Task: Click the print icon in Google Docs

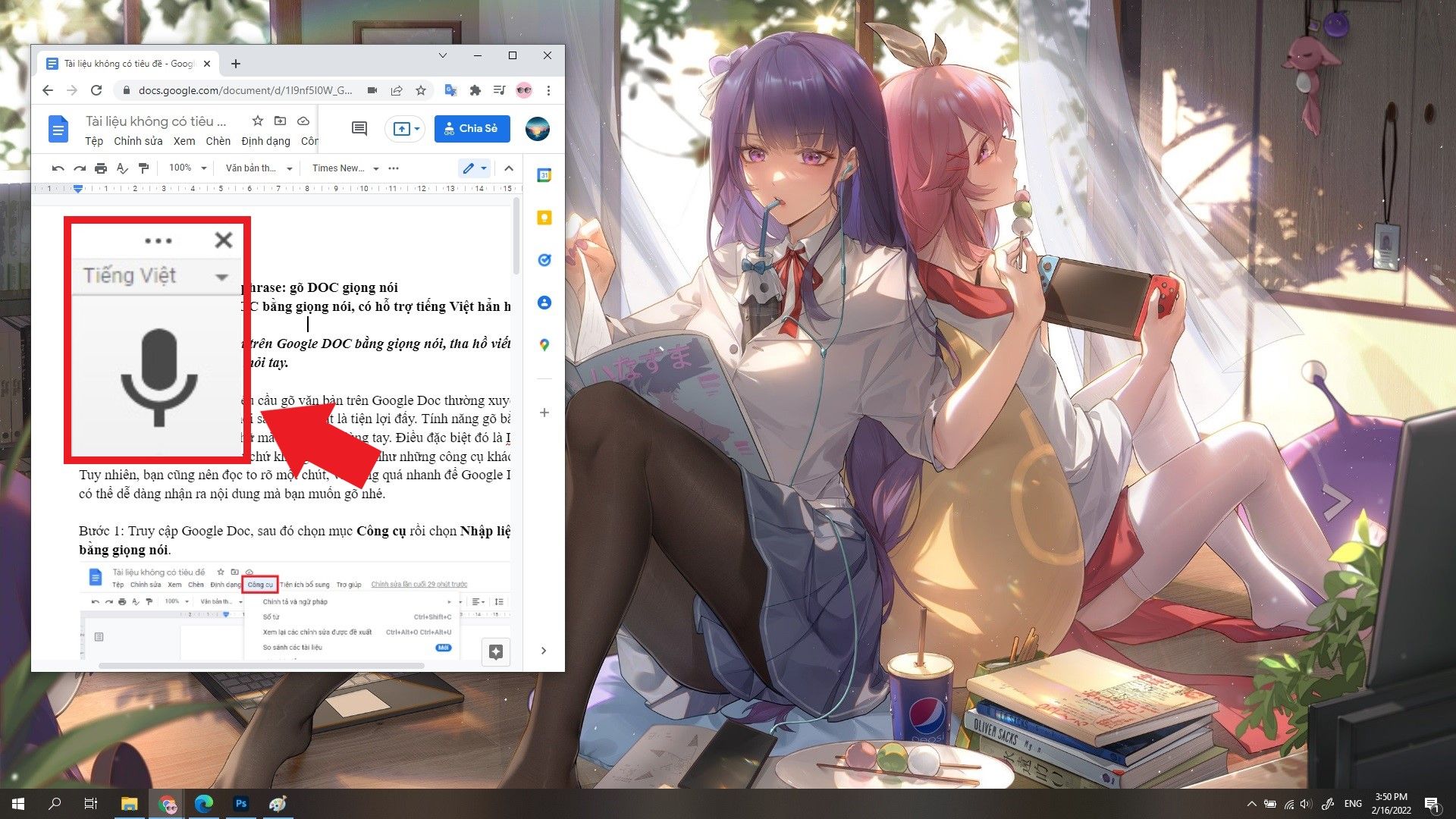Action: pyautogui.click(x=100, y=167)
